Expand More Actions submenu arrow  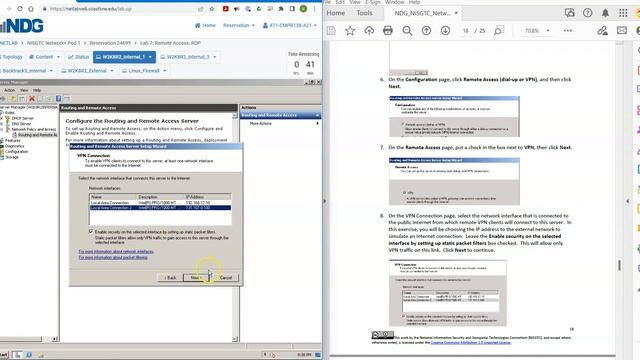[317, 123]
